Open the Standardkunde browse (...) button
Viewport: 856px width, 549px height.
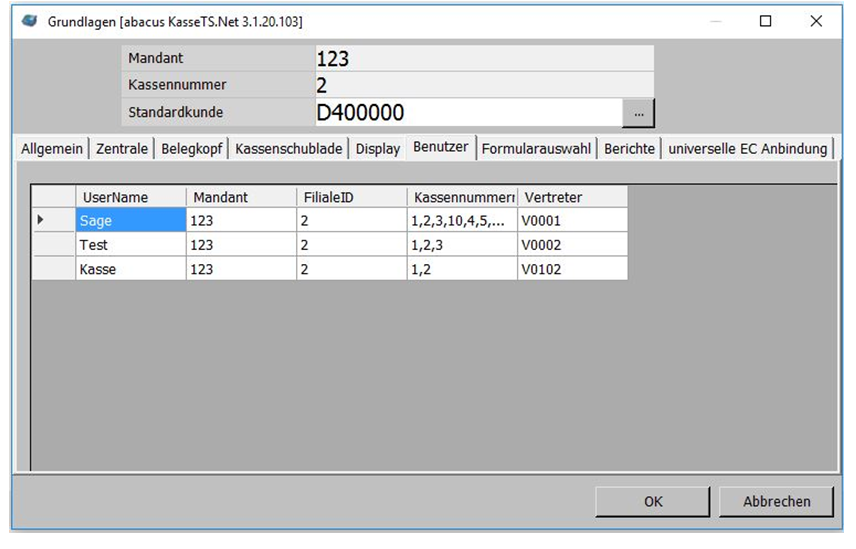click(638, 114)
